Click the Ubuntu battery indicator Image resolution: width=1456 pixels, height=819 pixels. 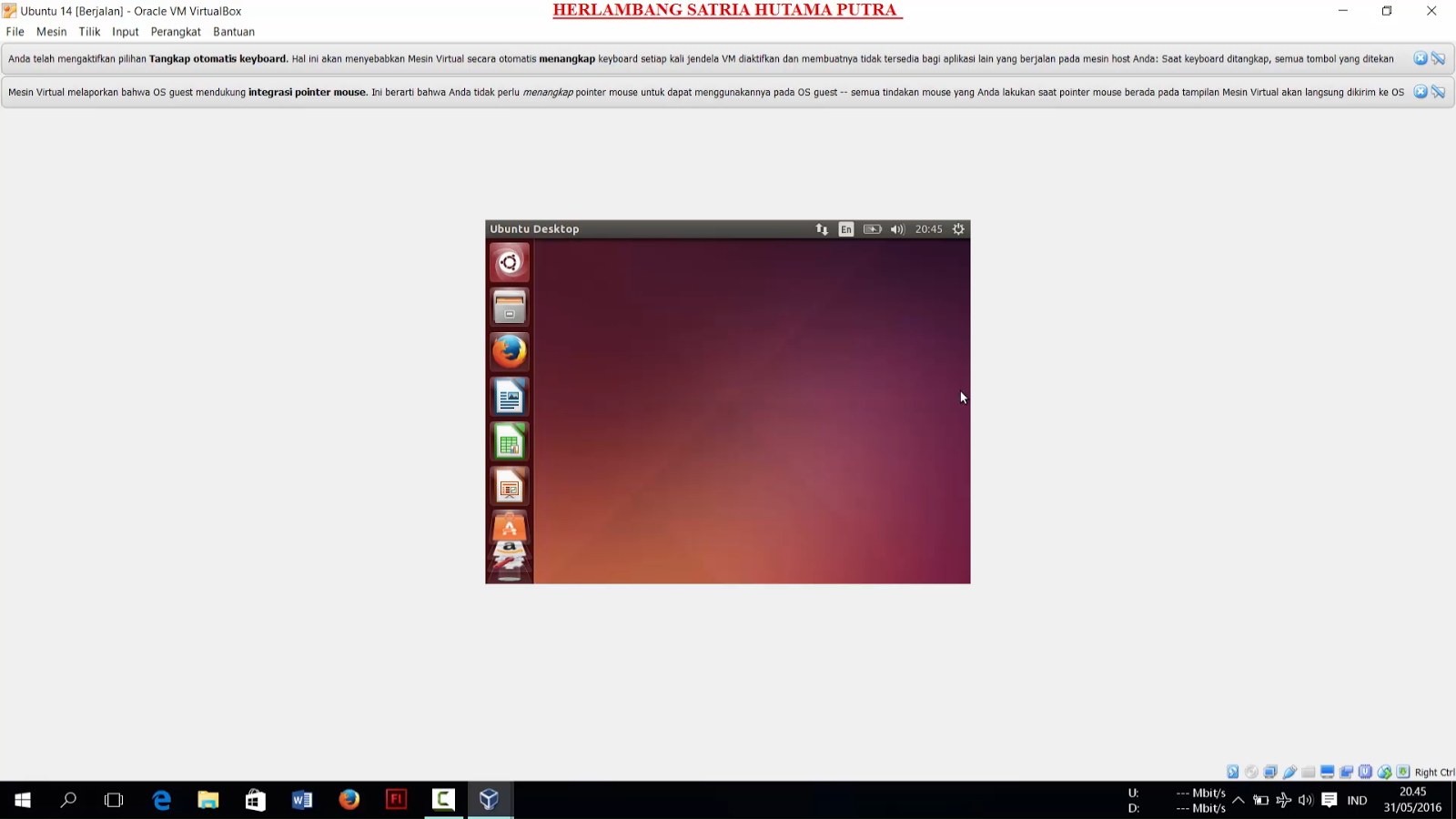[872, 229]
